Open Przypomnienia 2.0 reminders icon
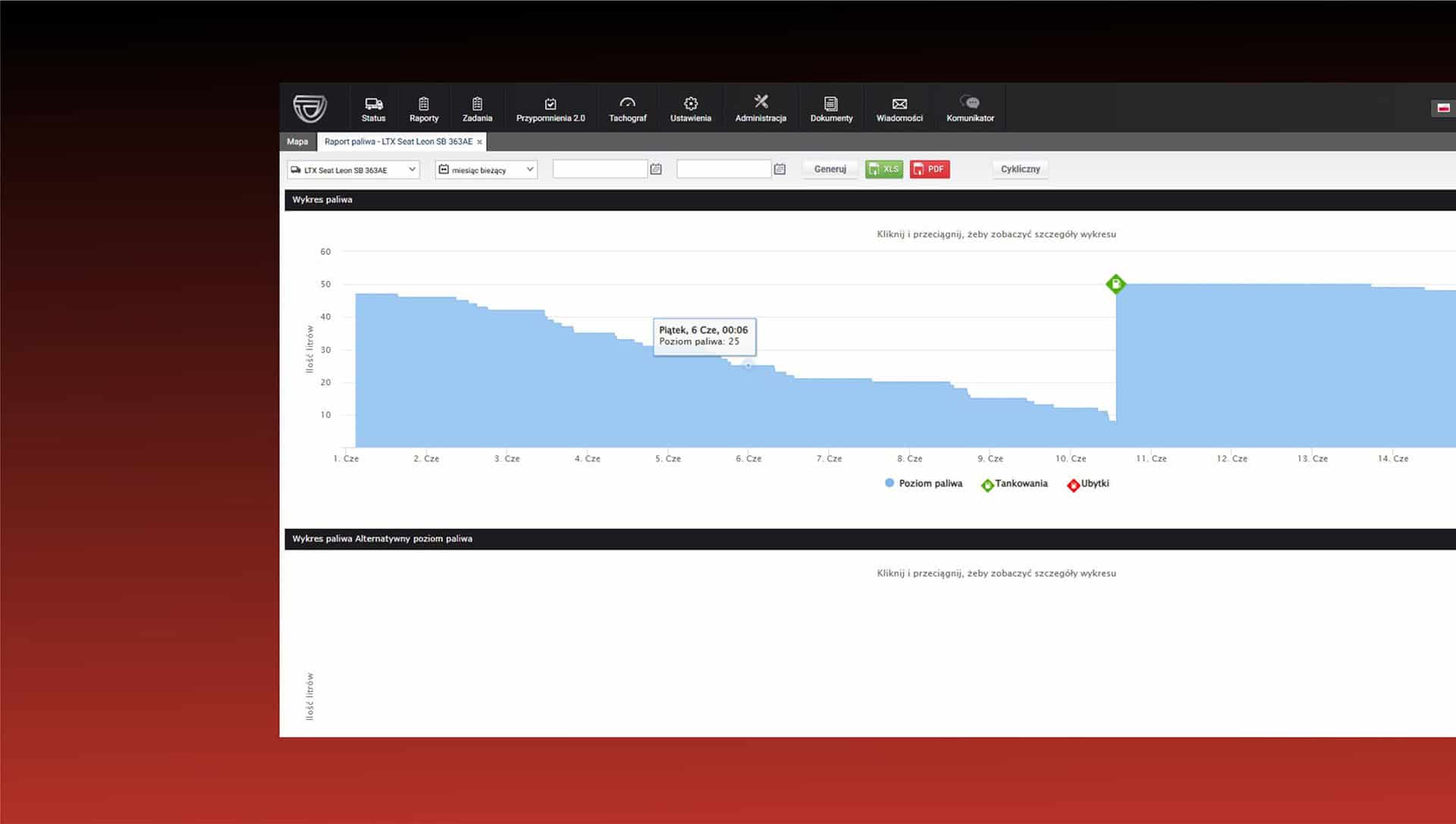1456x824 pixels. click(551, 104)
